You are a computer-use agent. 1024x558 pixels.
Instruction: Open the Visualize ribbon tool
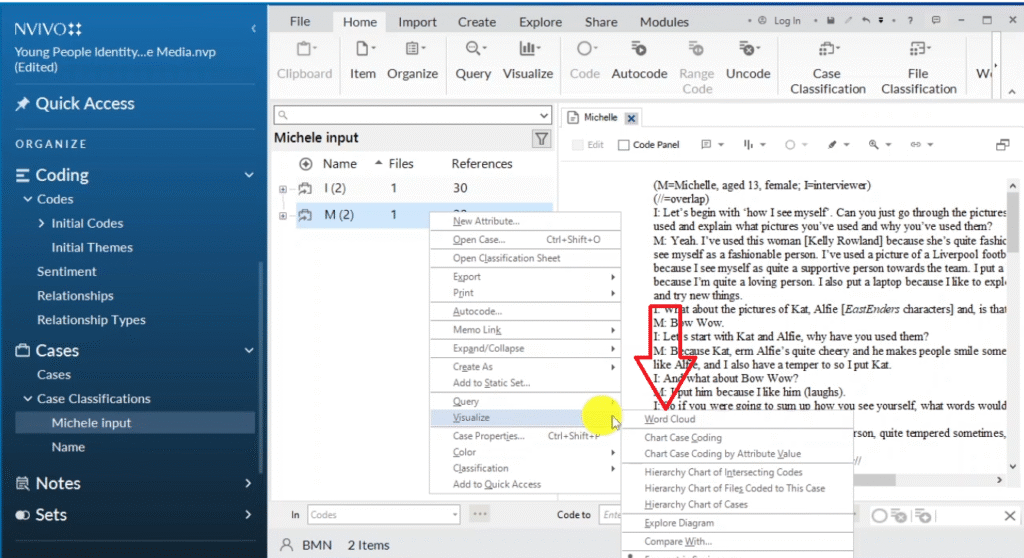[528, 60]
